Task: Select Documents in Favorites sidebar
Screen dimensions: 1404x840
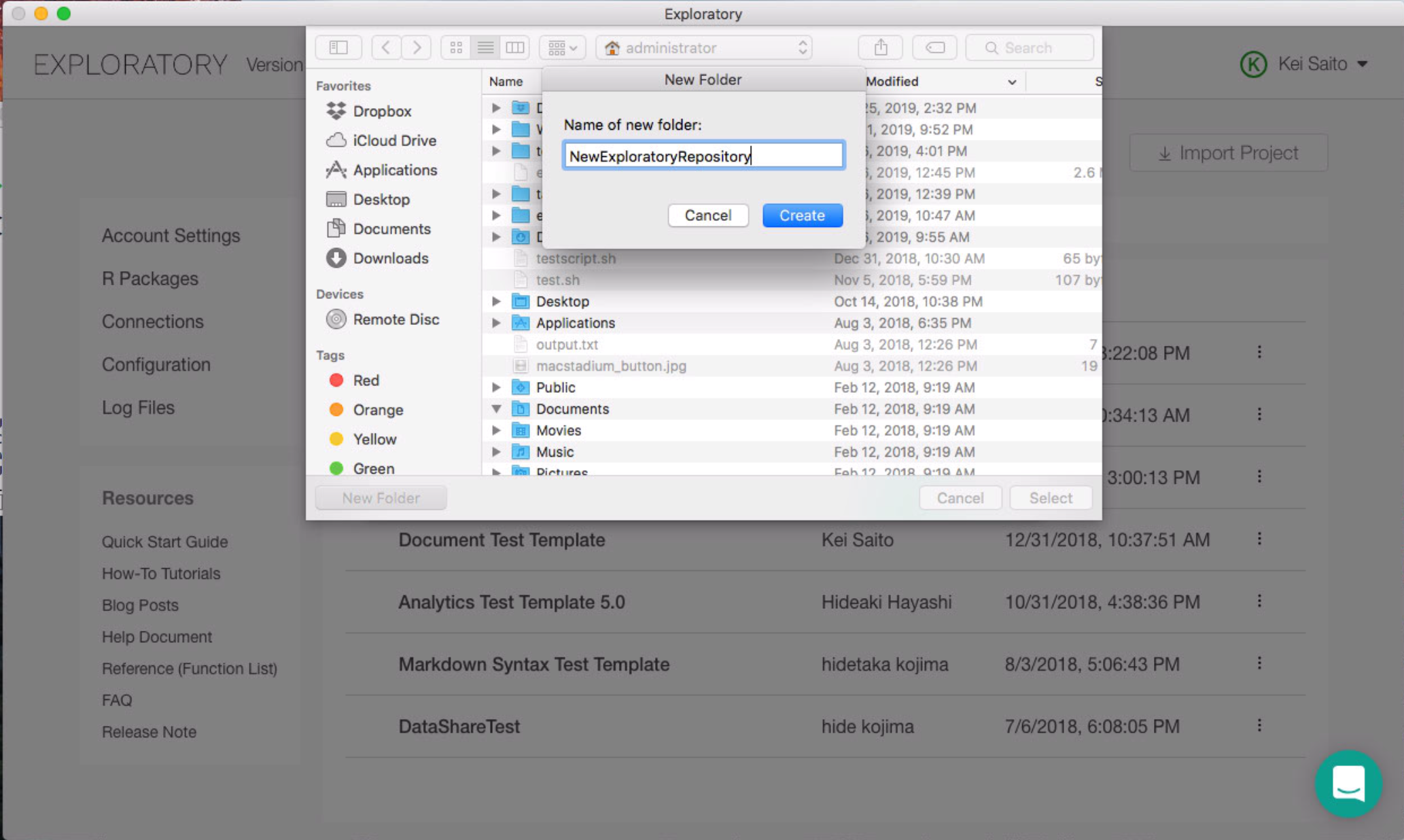Action: [x=379, y=228]
